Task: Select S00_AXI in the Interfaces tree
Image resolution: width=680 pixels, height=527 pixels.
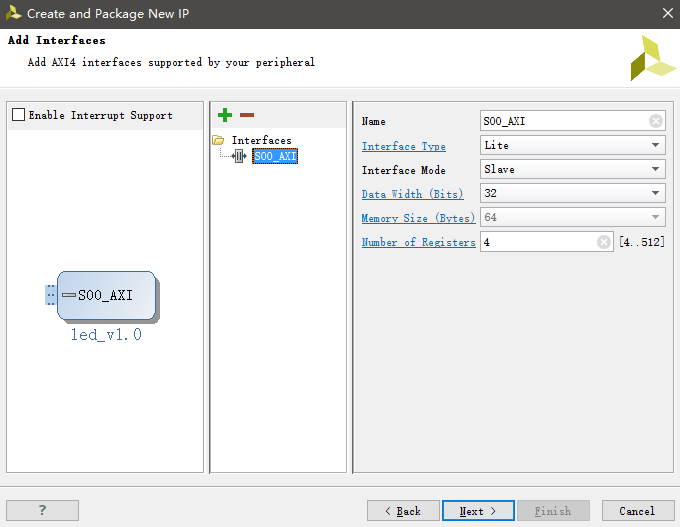Action: (275, 156)
